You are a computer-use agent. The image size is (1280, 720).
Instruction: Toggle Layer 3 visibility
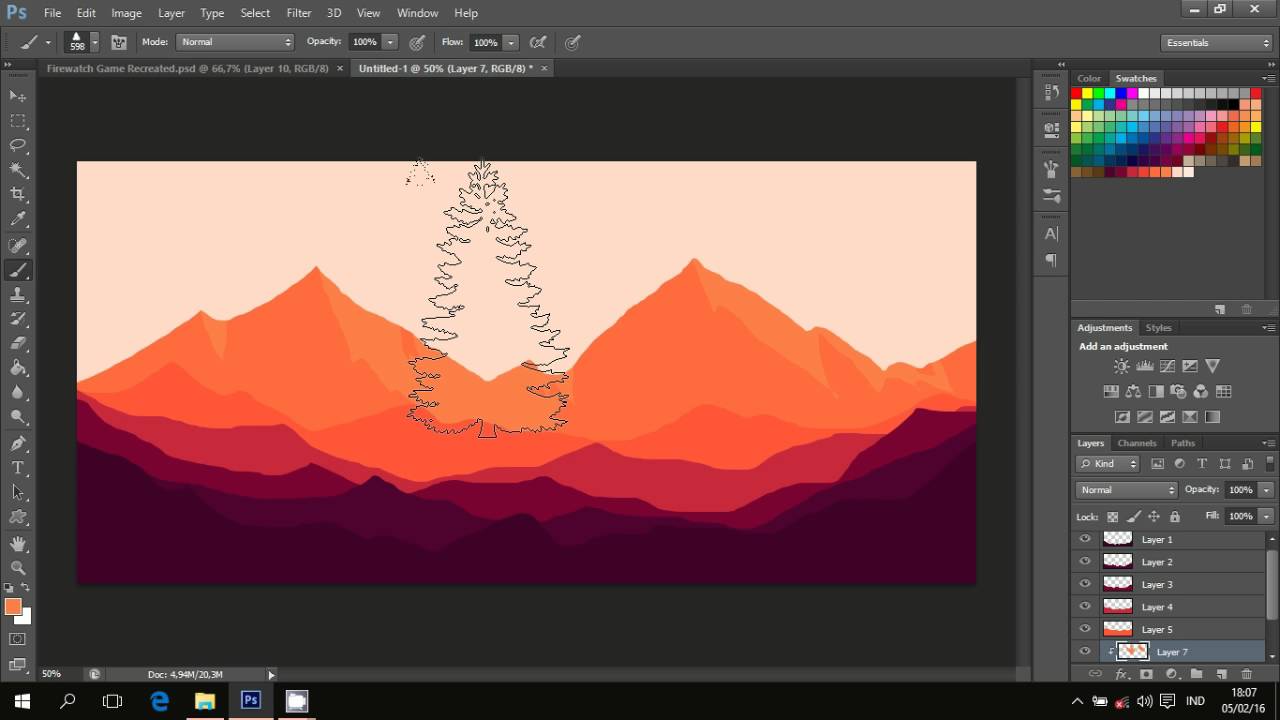click(x=1085, y=584)
